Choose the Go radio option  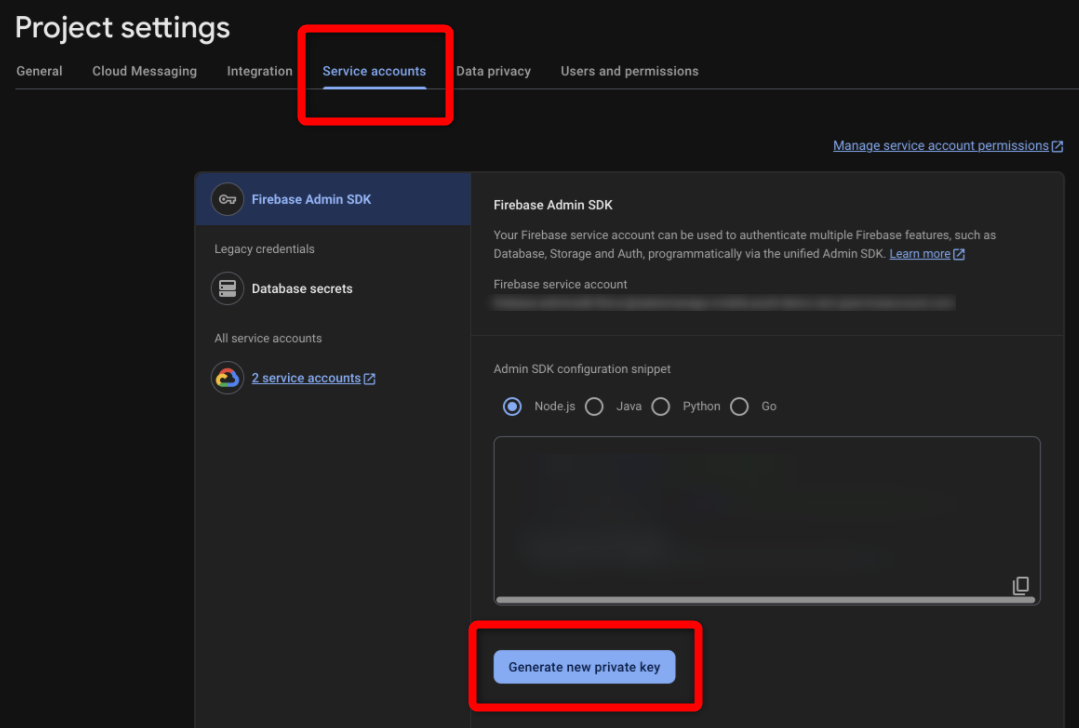point(740,407)
